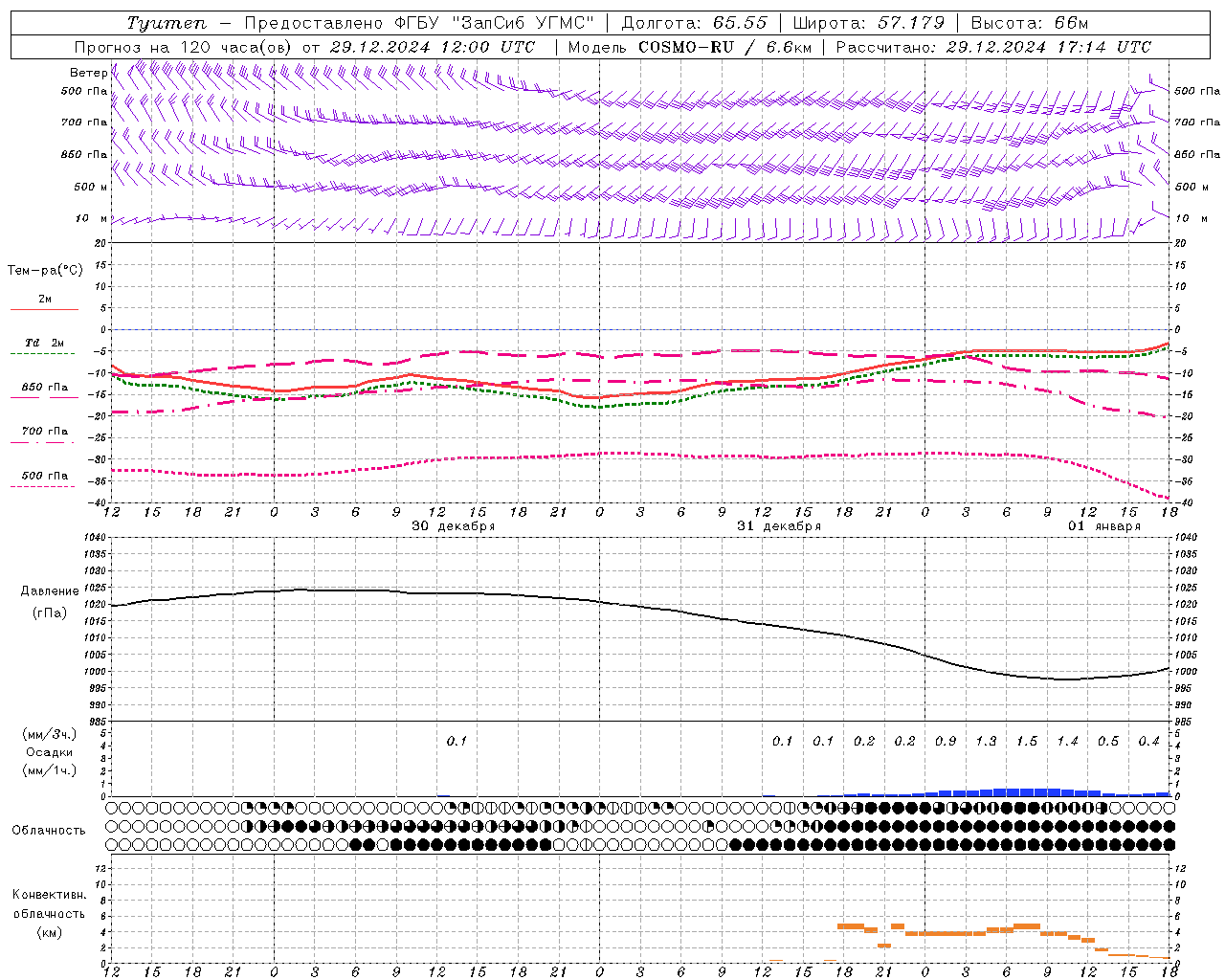
Task: Click the 'Тем-ра(°C)' temperature axis title
Action: pos(45,271)
